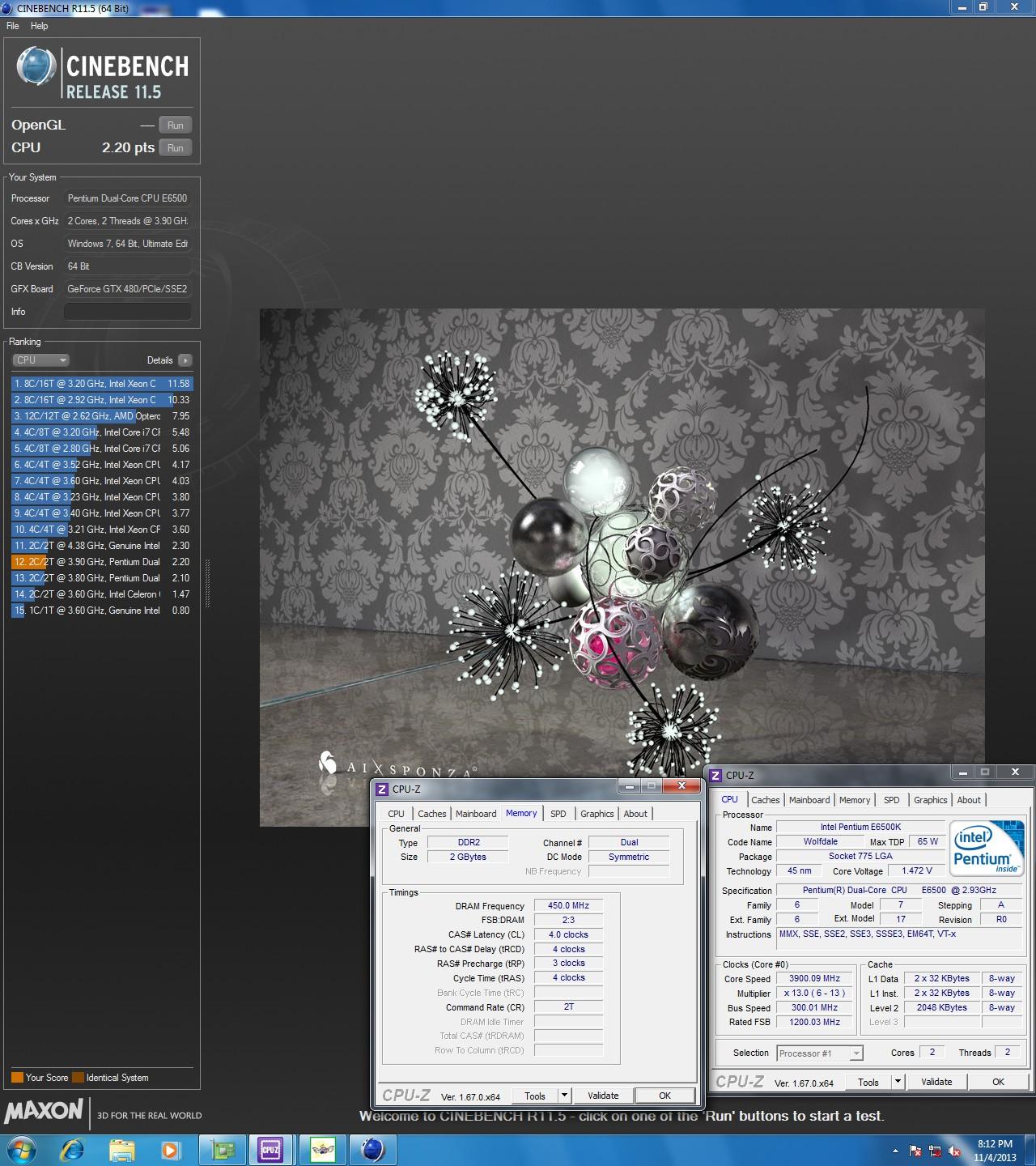This screenshot has width=1036, height=1166.
Task: Click OK in the processor CPU-Z window
Action: tap(999, 1082)
